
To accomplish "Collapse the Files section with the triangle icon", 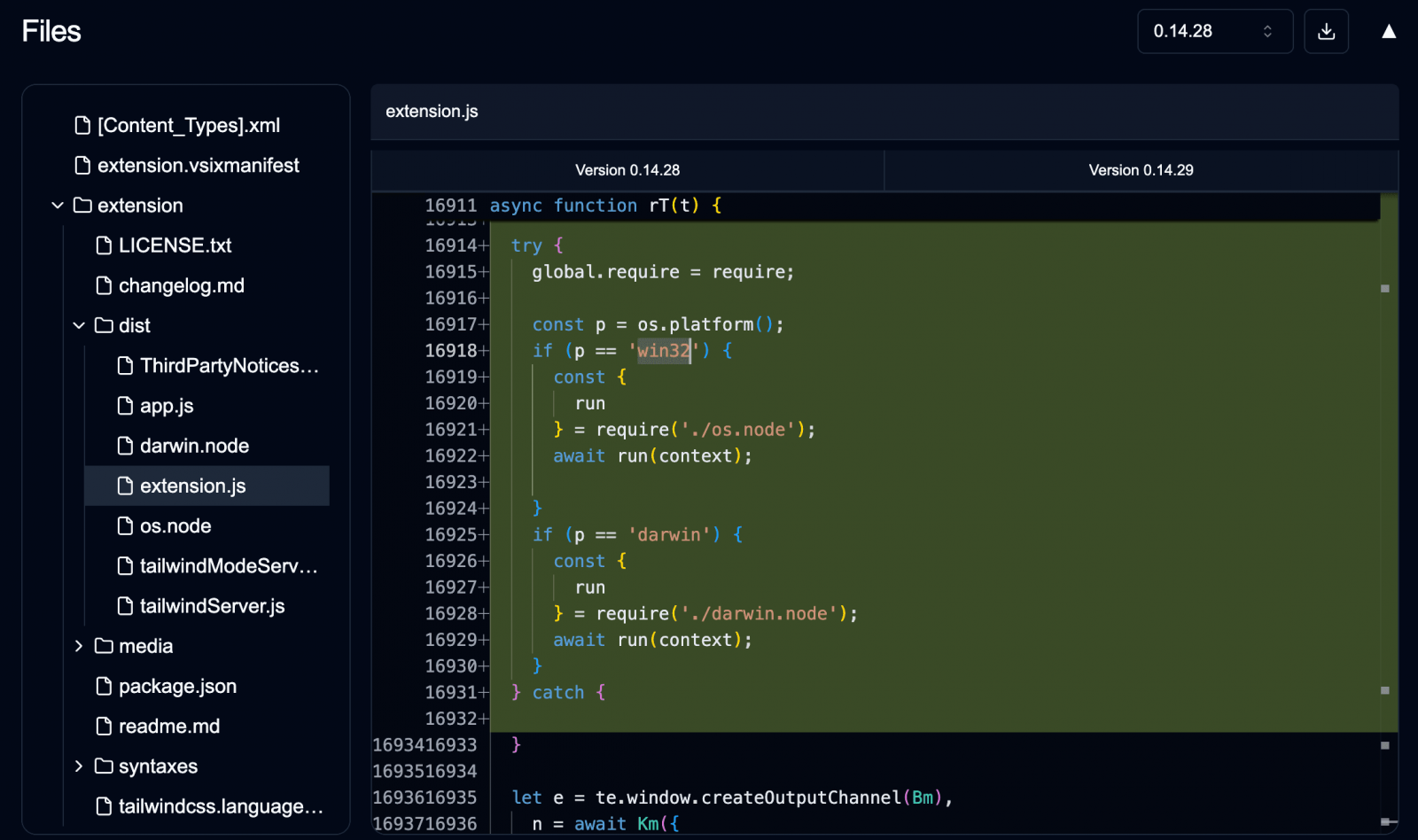I will (1389, 32).
